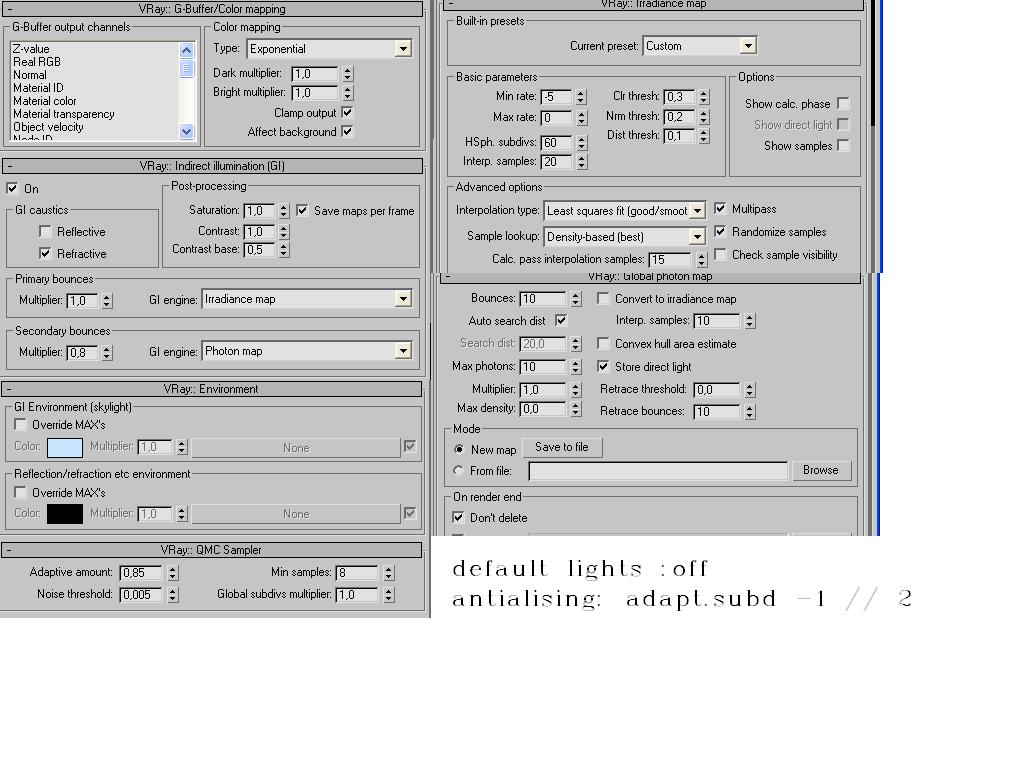
Task: Pick the black reflection environment color swatch
Action: click(x=65, y=514)
